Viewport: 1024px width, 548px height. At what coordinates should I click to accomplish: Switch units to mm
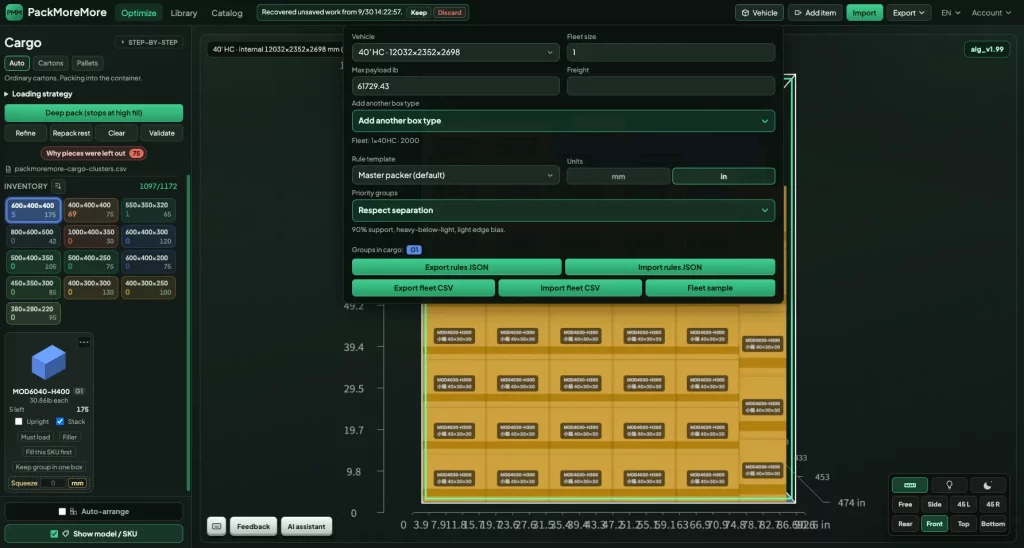pos(618,176)
